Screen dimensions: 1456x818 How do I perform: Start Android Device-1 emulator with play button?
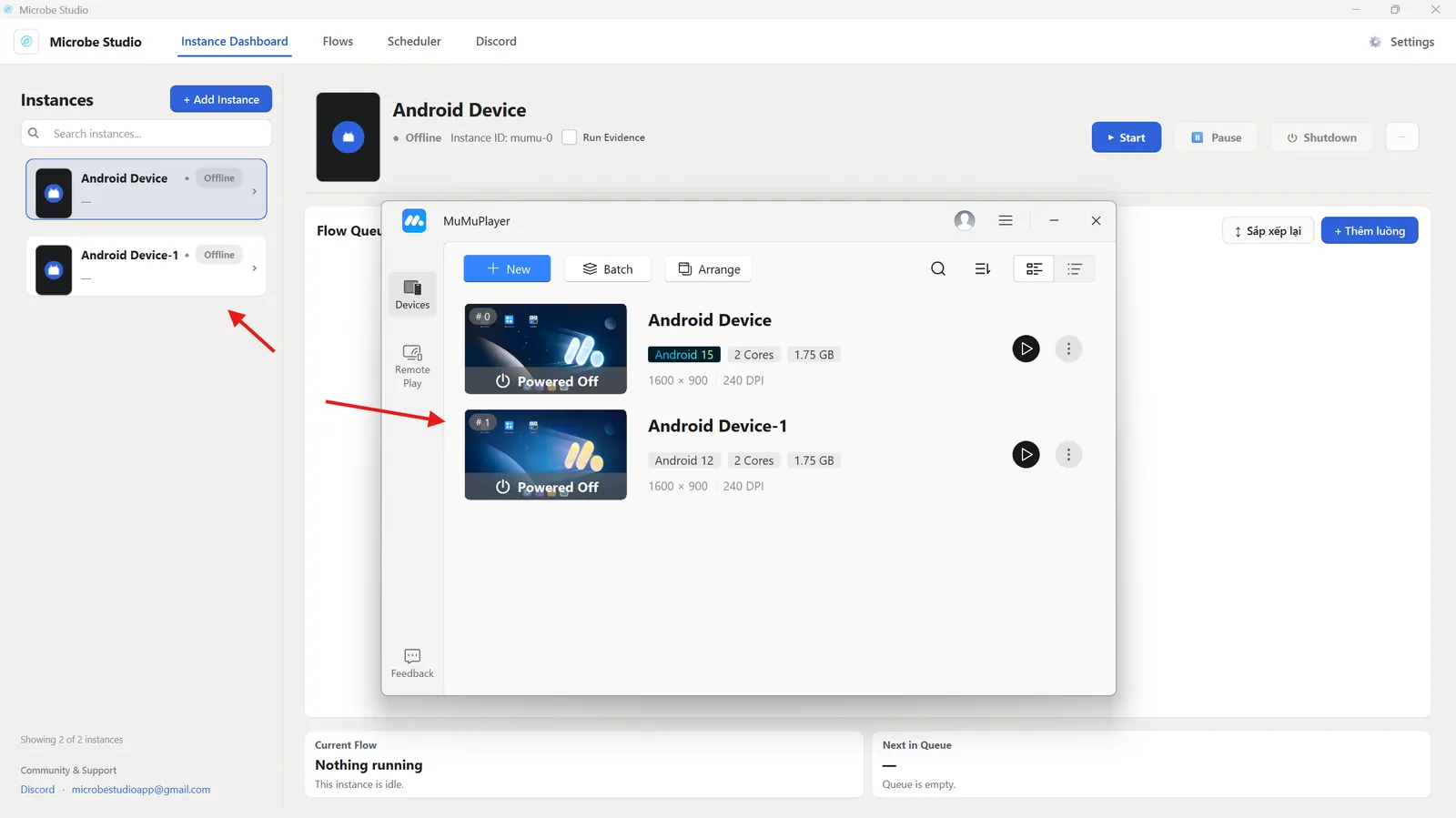pyautogui.click(x=1026, y=454)
